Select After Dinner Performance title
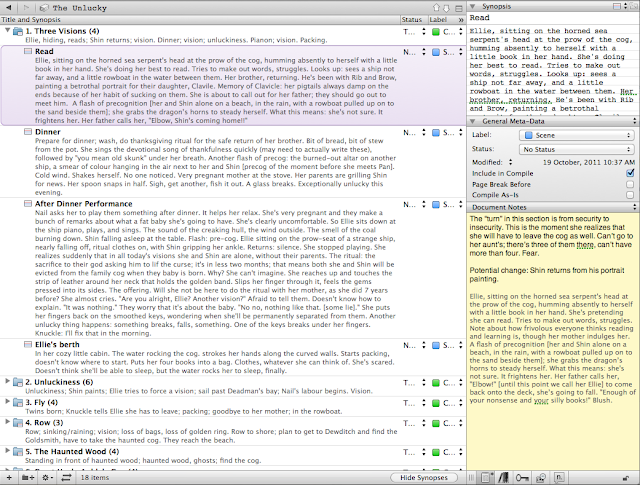This screenshot has height=485, width=640. tap(83, 203)
